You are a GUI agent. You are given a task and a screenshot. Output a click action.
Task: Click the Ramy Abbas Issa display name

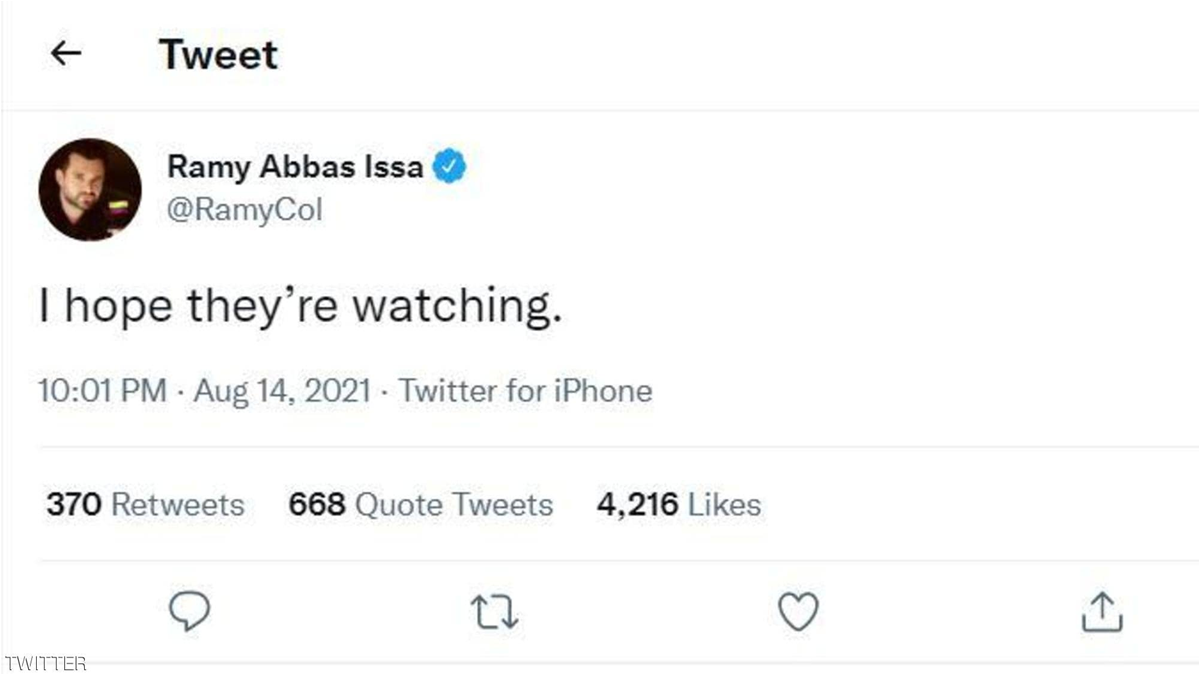click(x=295, y=167)
